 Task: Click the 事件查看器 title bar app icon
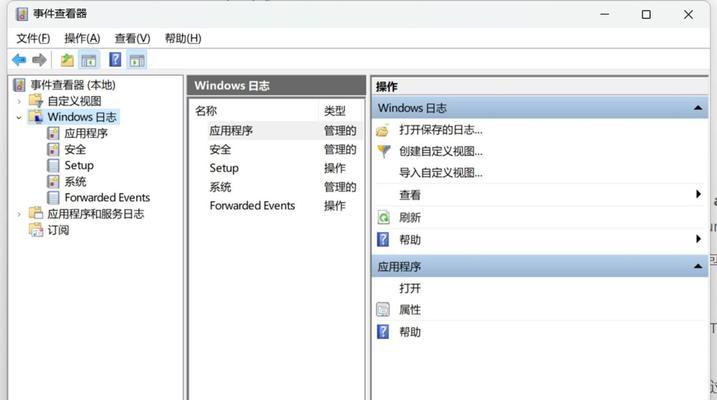pos(21,14)
